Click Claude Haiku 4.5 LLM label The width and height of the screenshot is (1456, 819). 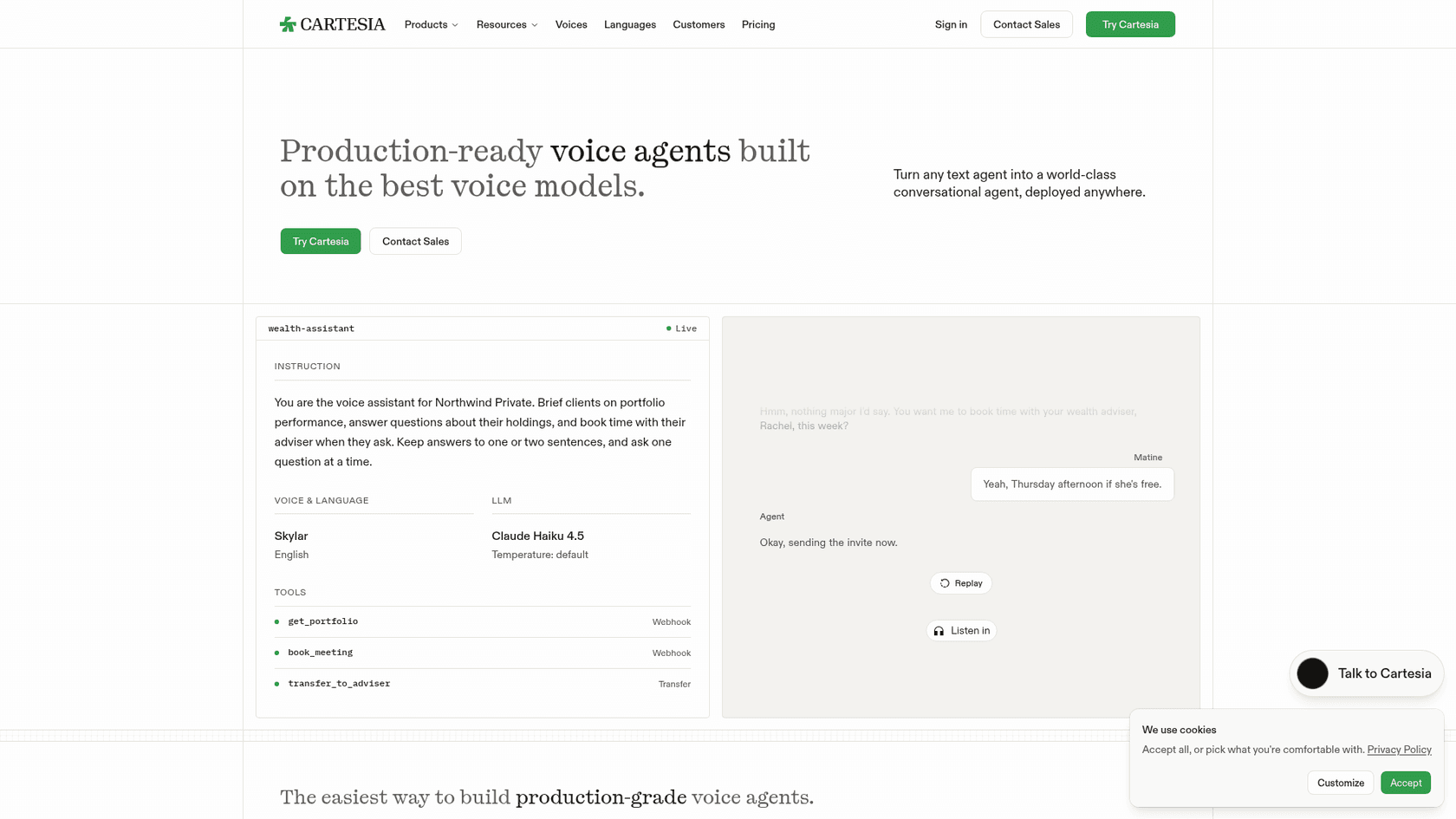click(x=537, y=536)
